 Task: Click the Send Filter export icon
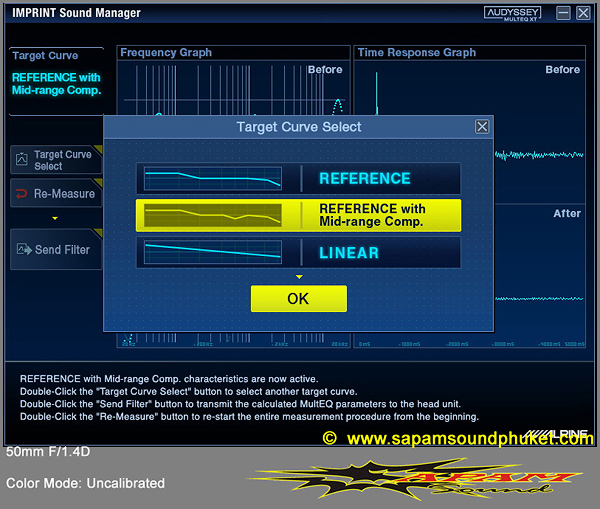(x=24, y=250)
